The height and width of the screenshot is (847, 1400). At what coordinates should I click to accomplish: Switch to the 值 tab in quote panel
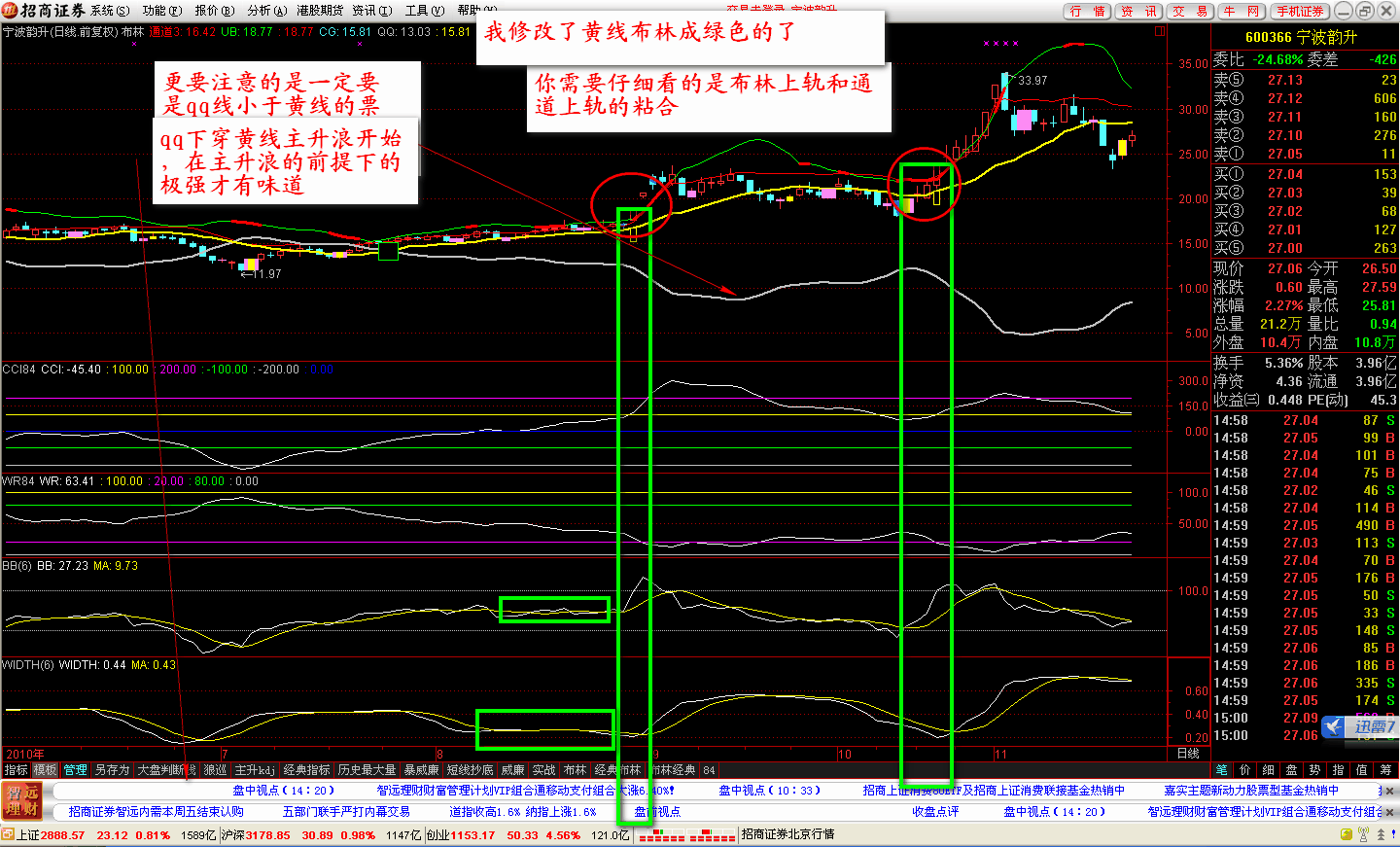1361,769
